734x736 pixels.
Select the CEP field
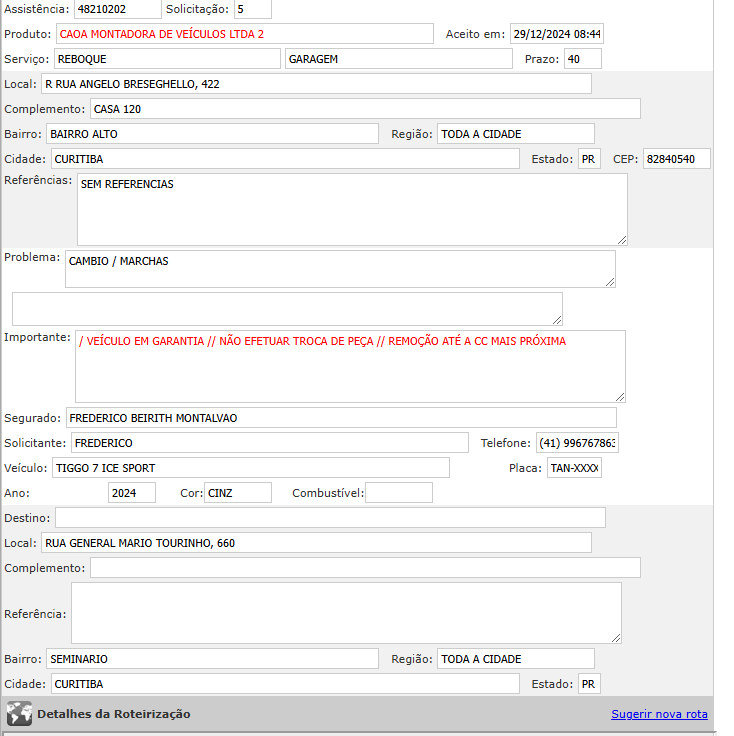pyautogui.click(x=676, y=159)
